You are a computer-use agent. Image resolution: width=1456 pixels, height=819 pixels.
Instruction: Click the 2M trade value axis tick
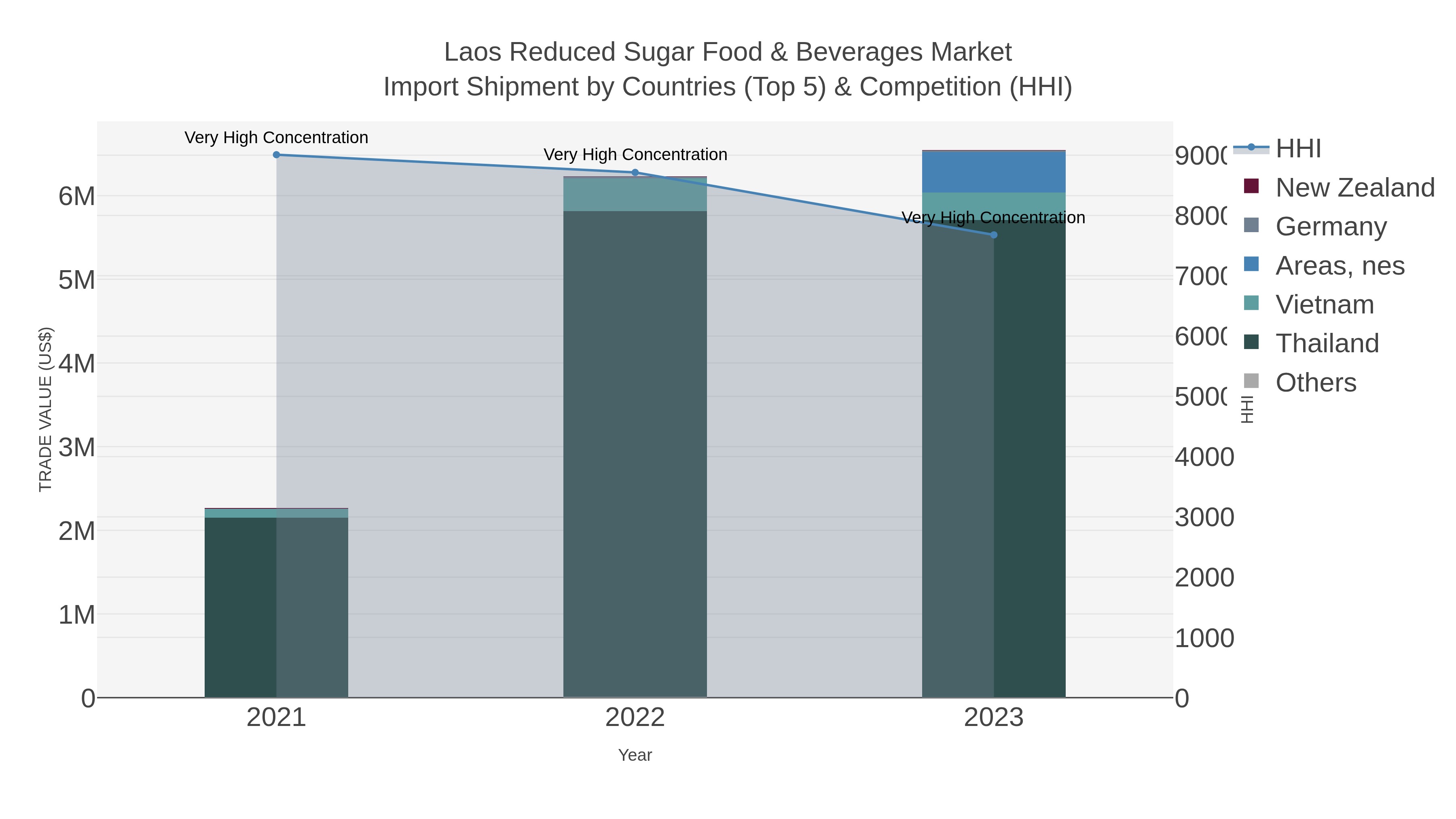coord(77,531)
